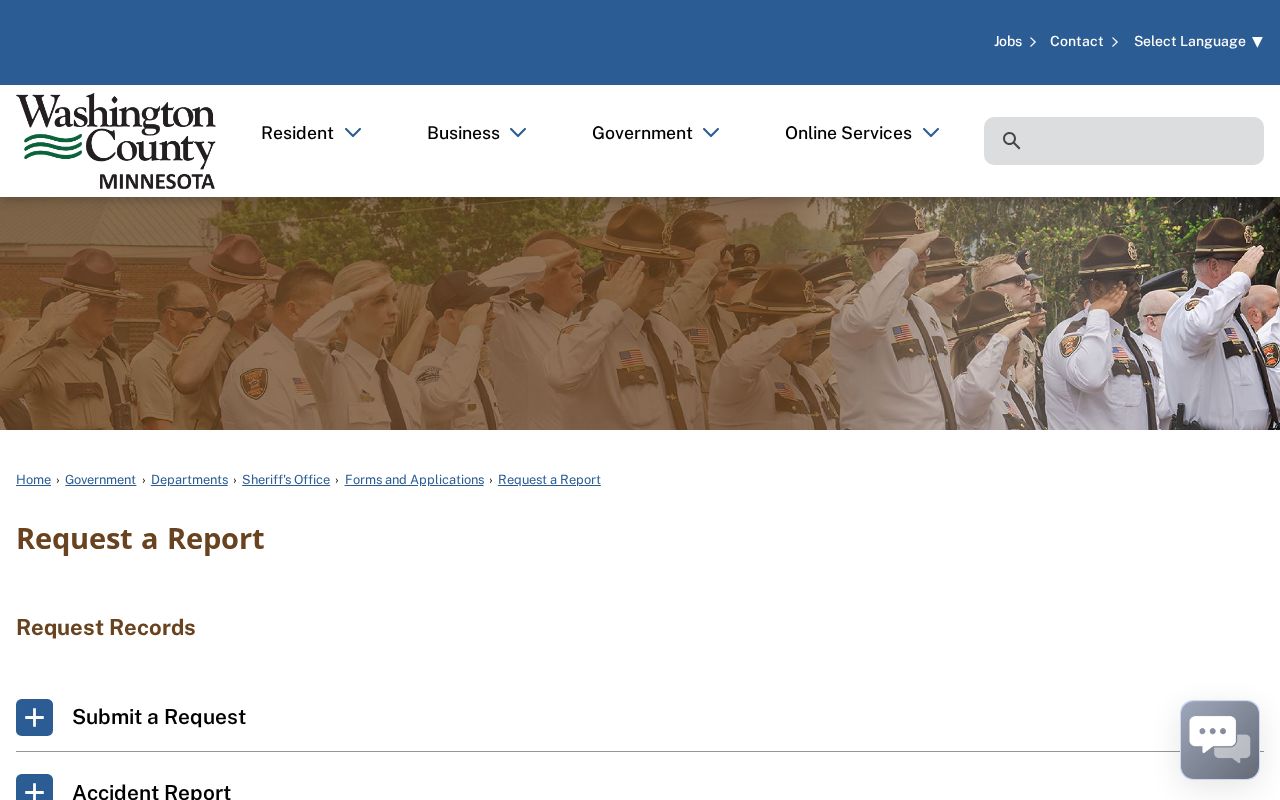This screenshot has width=1280, height=800.
Task: Click the Request a Report page title
Action: [x=140, y=539]
